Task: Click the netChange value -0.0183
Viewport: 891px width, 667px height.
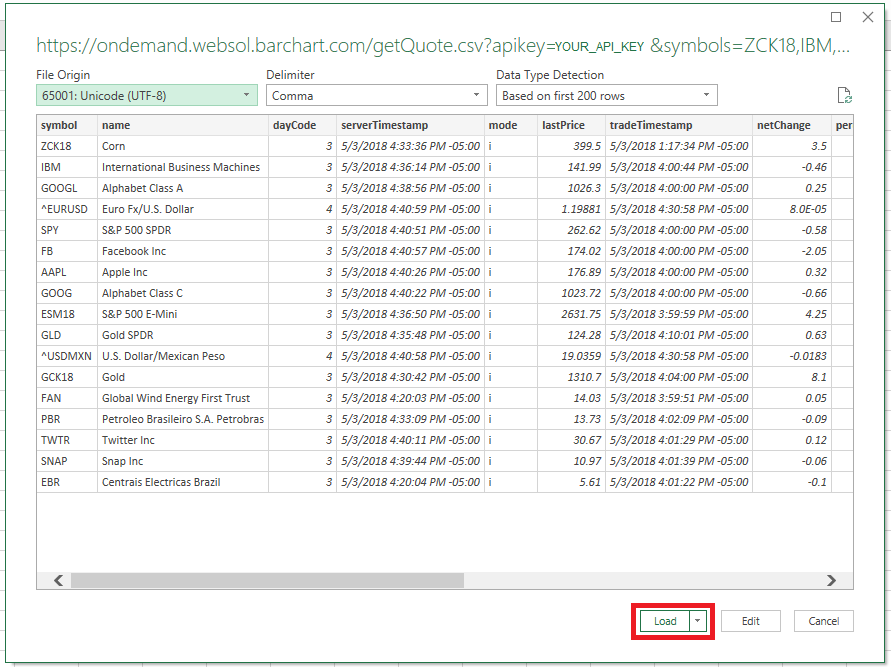Action: pyautogui.click(x=792, y=356)
